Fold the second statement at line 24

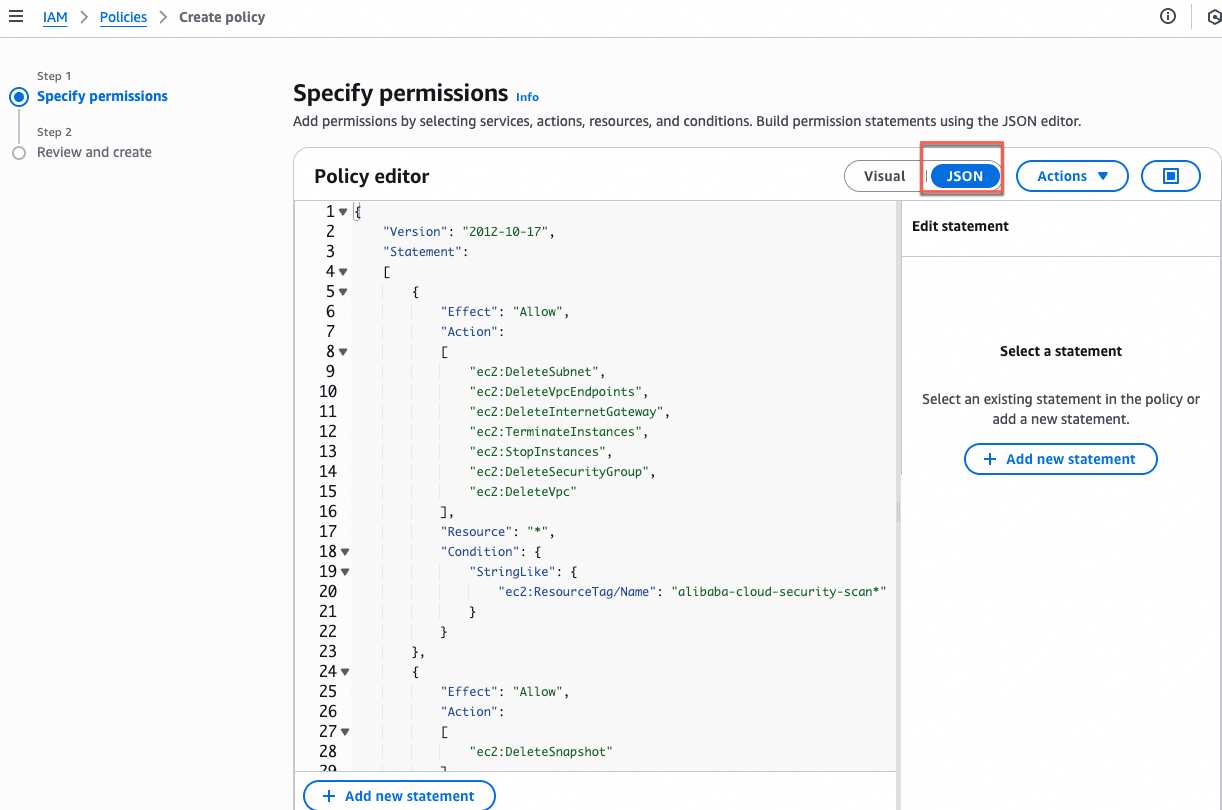345,672
